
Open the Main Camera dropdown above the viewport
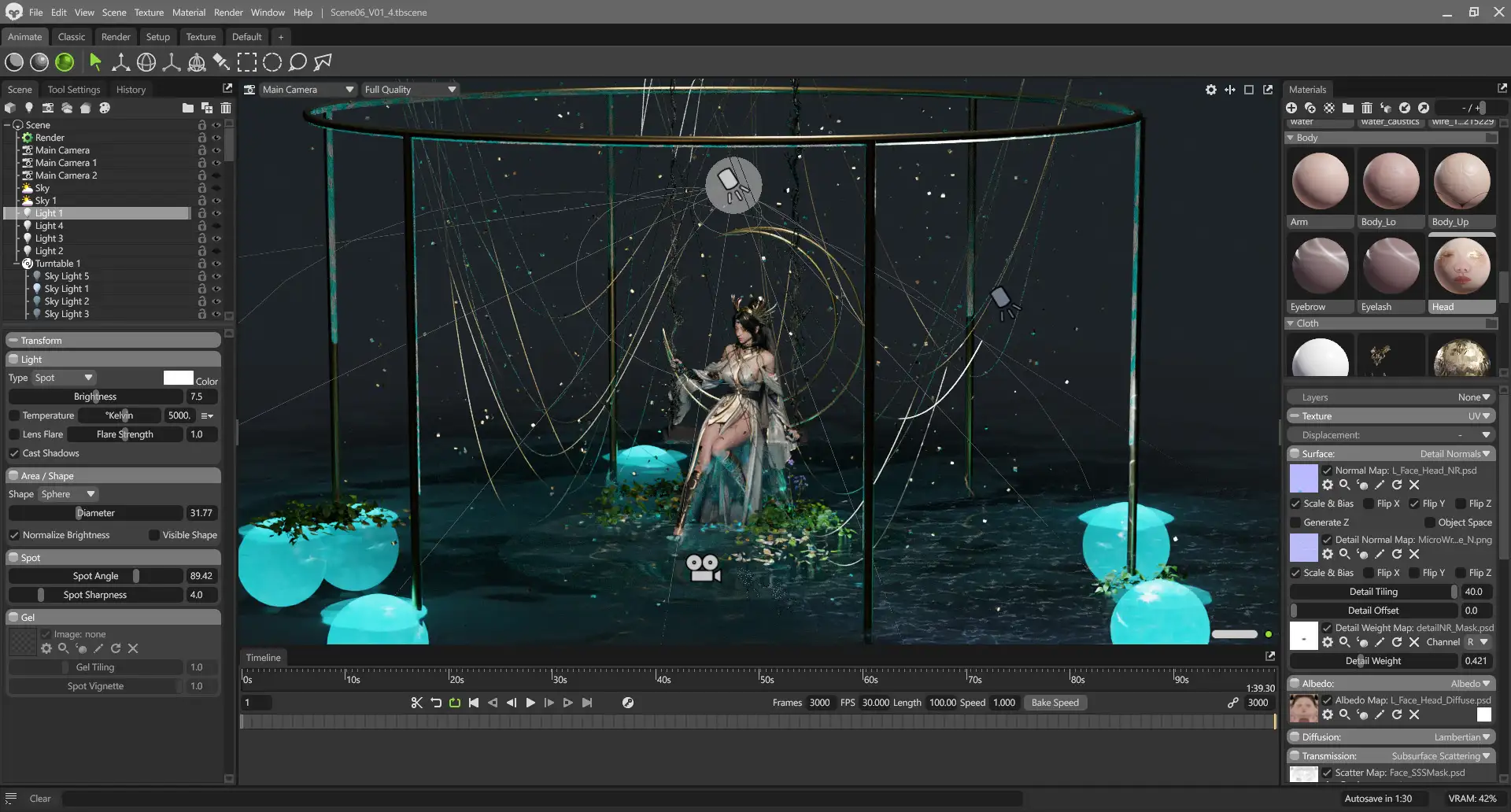307,89
